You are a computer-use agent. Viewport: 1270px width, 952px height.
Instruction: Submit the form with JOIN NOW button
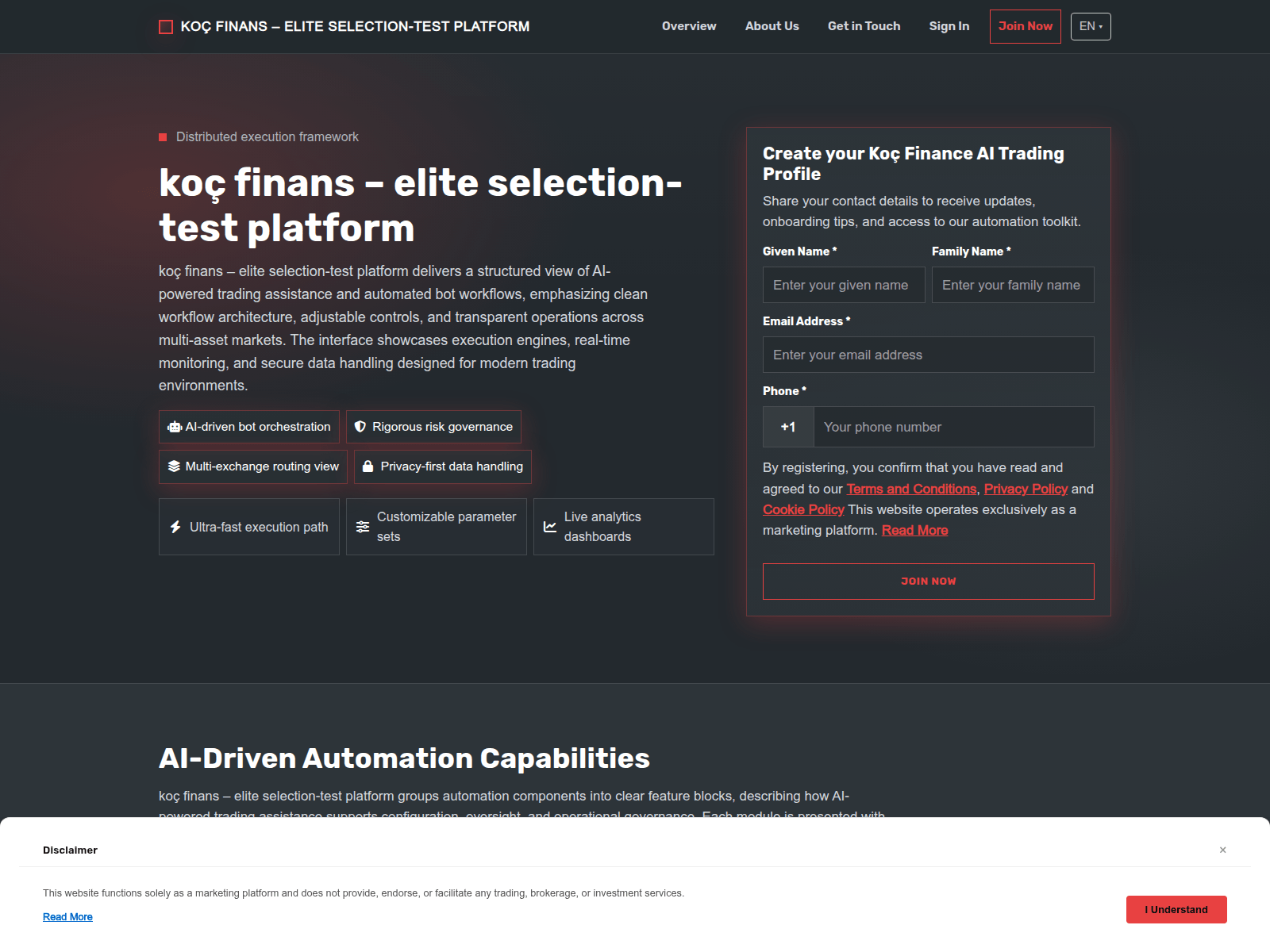tap(929, 582)
